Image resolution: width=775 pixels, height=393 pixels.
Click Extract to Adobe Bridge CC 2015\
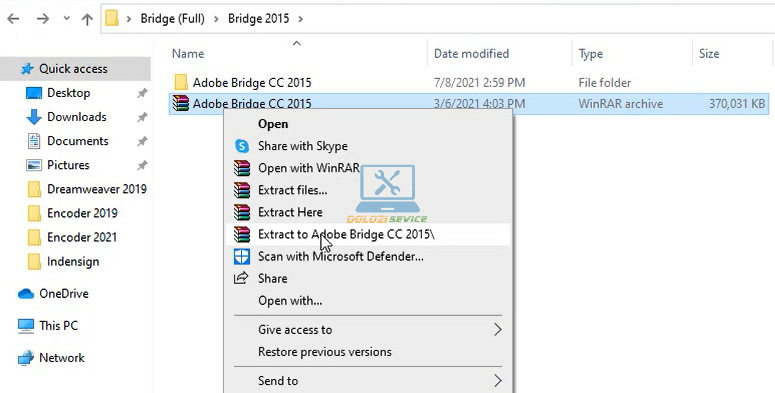click(x=346, y=234)
